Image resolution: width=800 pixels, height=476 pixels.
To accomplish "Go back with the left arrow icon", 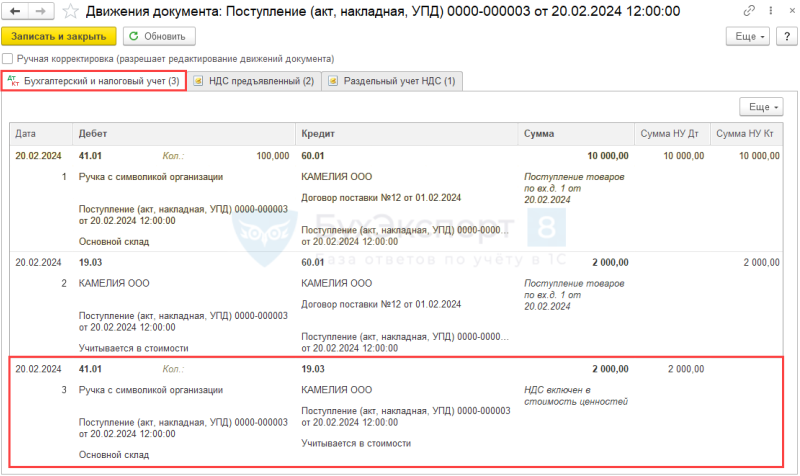I will 15,11.
